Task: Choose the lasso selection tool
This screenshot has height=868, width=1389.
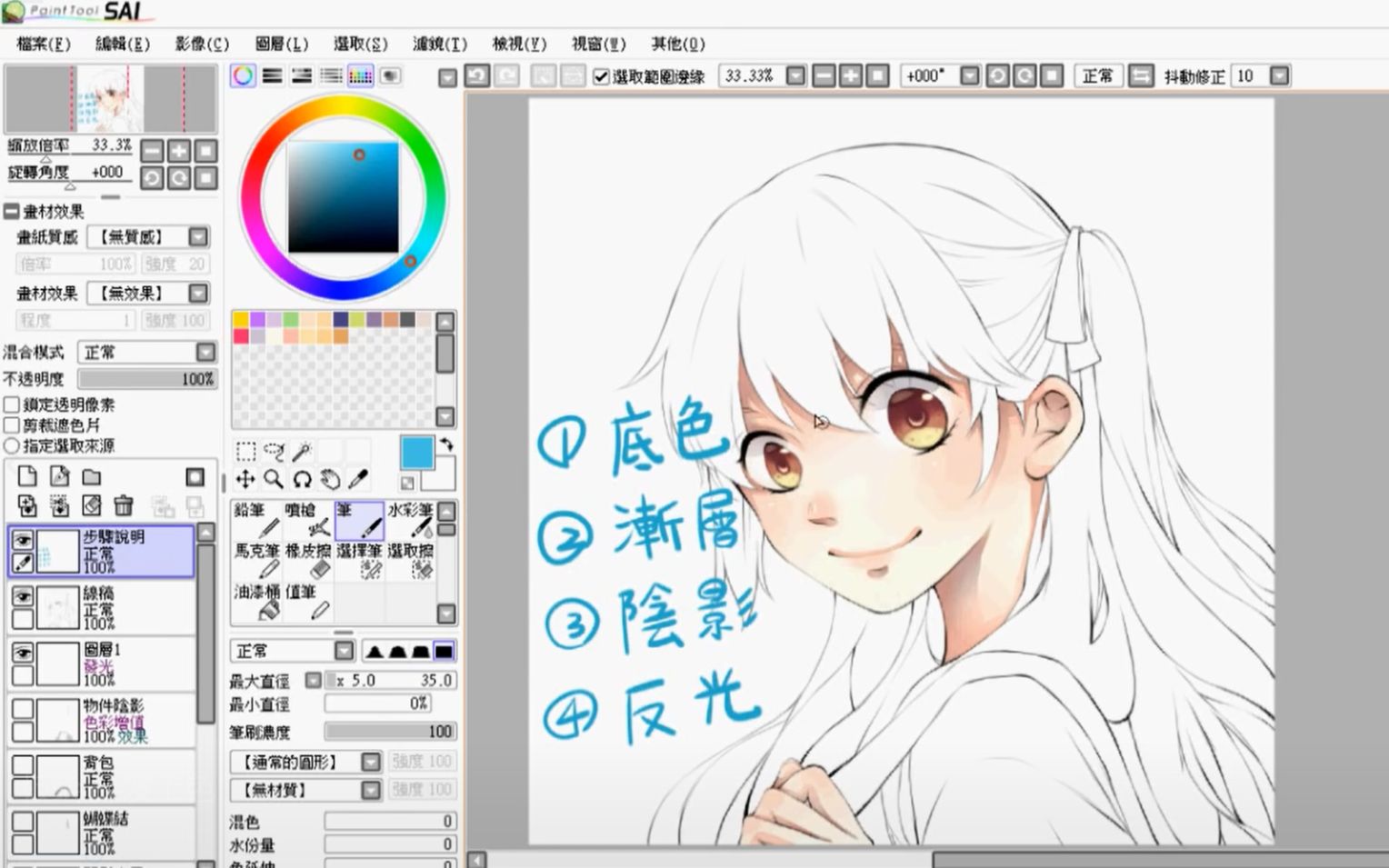Action: pyautogui.click(x=274, y=451)
